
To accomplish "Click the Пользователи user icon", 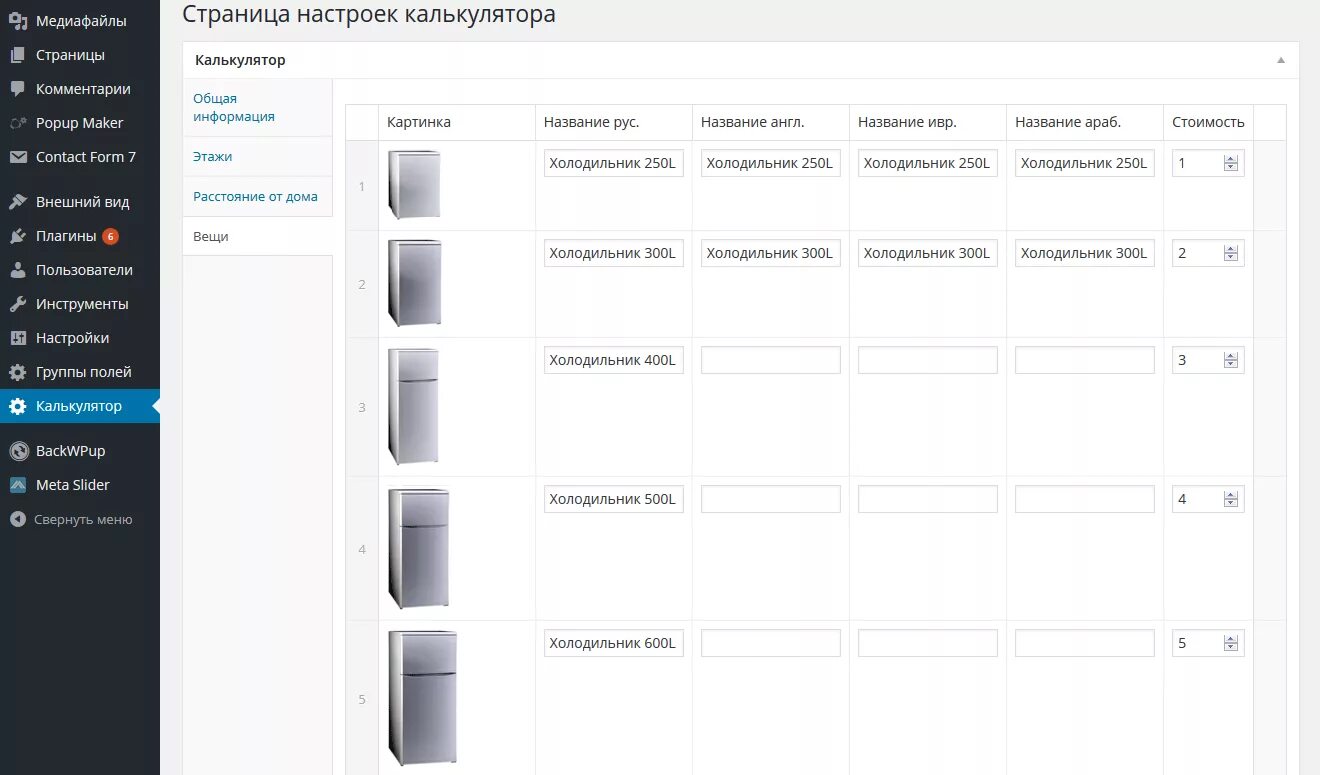I will point(18,270).
